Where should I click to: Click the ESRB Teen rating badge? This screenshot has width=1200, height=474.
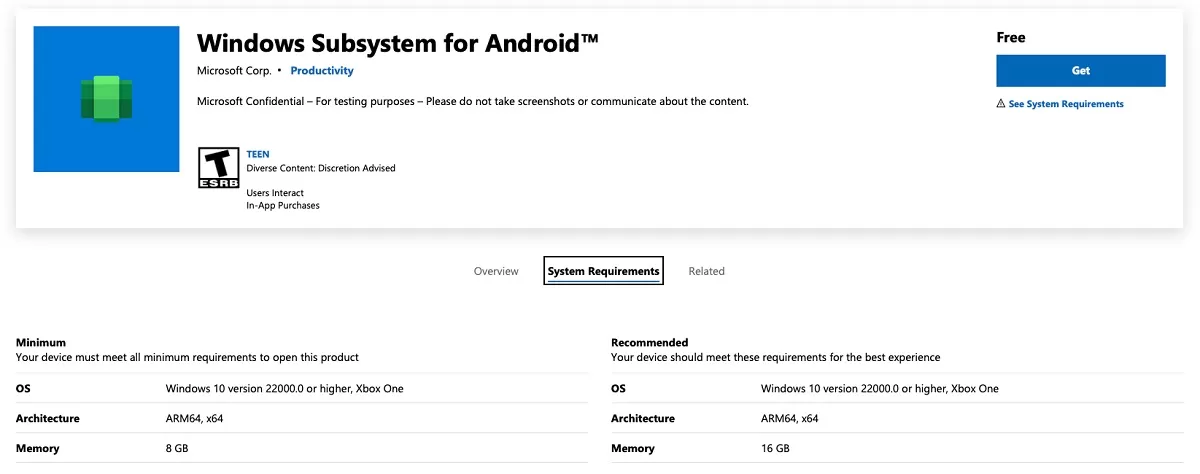[x=217, y=168]
